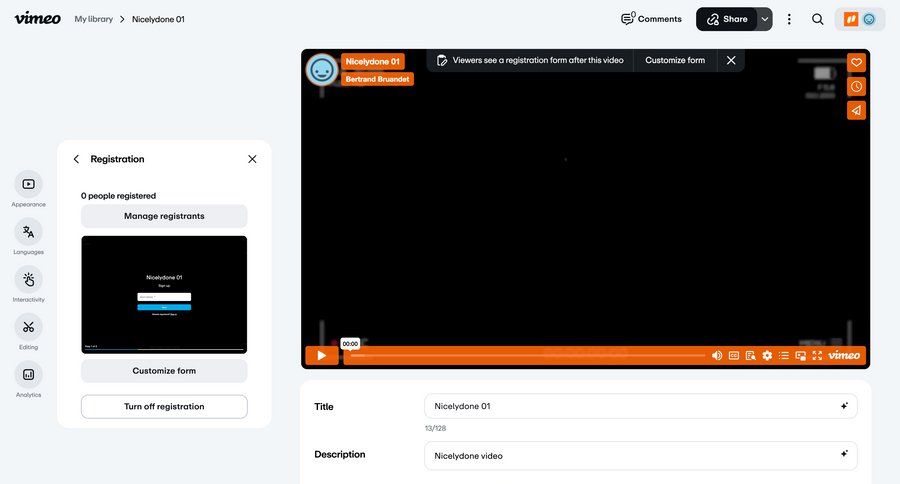Open the Comments panel

(x=651, y=19)
